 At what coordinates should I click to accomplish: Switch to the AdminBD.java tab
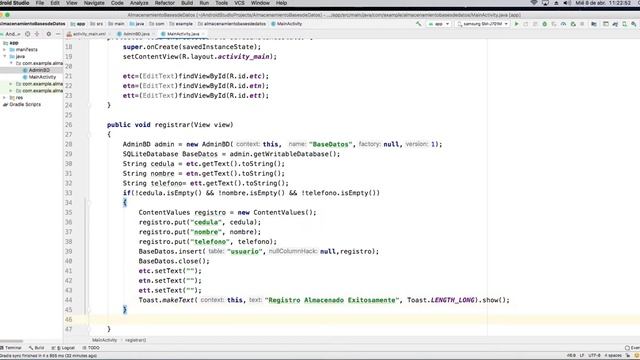point(136,34)
